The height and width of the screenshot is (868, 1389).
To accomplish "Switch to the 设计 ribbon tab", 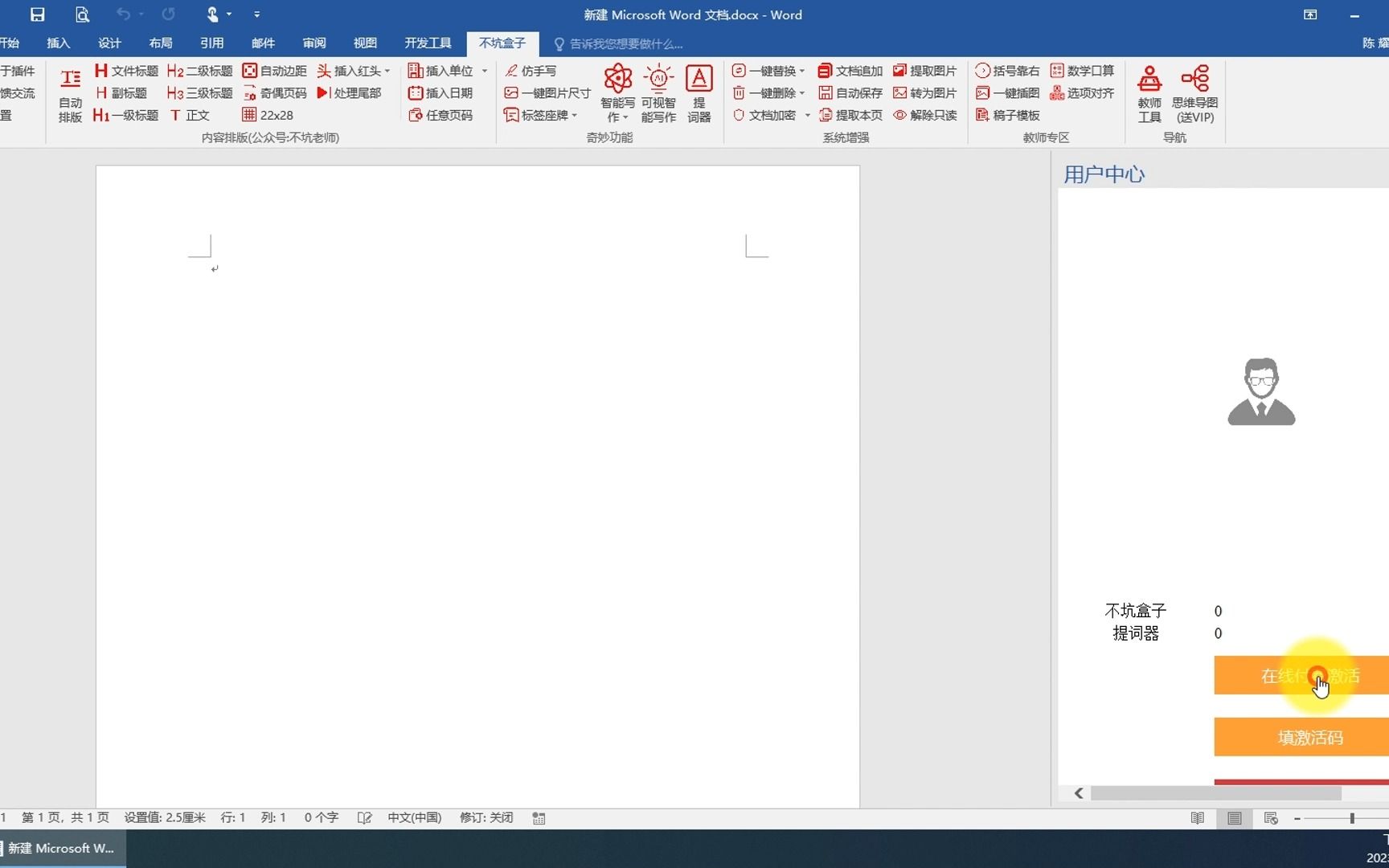I will 110,43.
